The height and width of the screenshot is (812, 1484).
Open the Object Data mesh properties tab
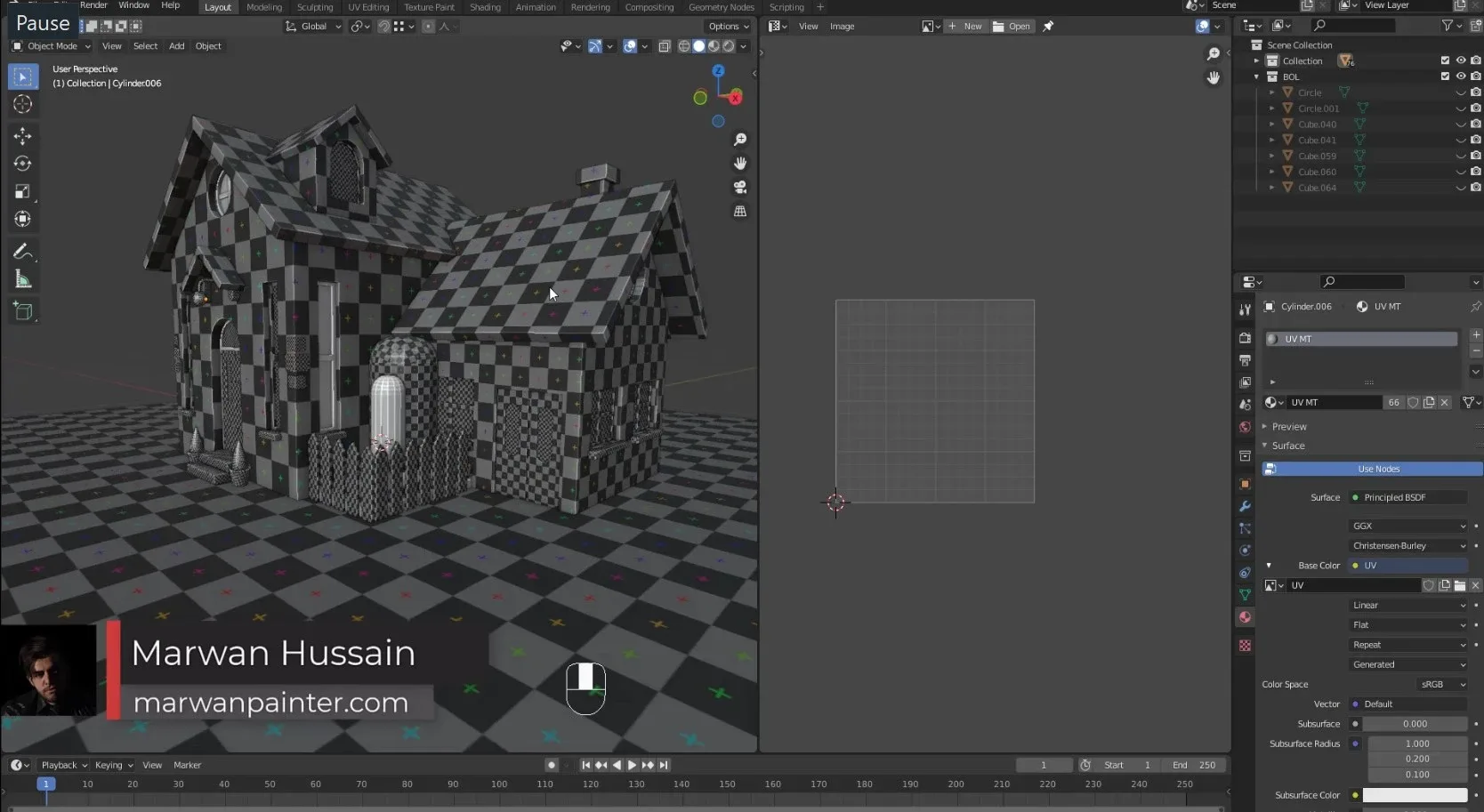[1245, 595]
